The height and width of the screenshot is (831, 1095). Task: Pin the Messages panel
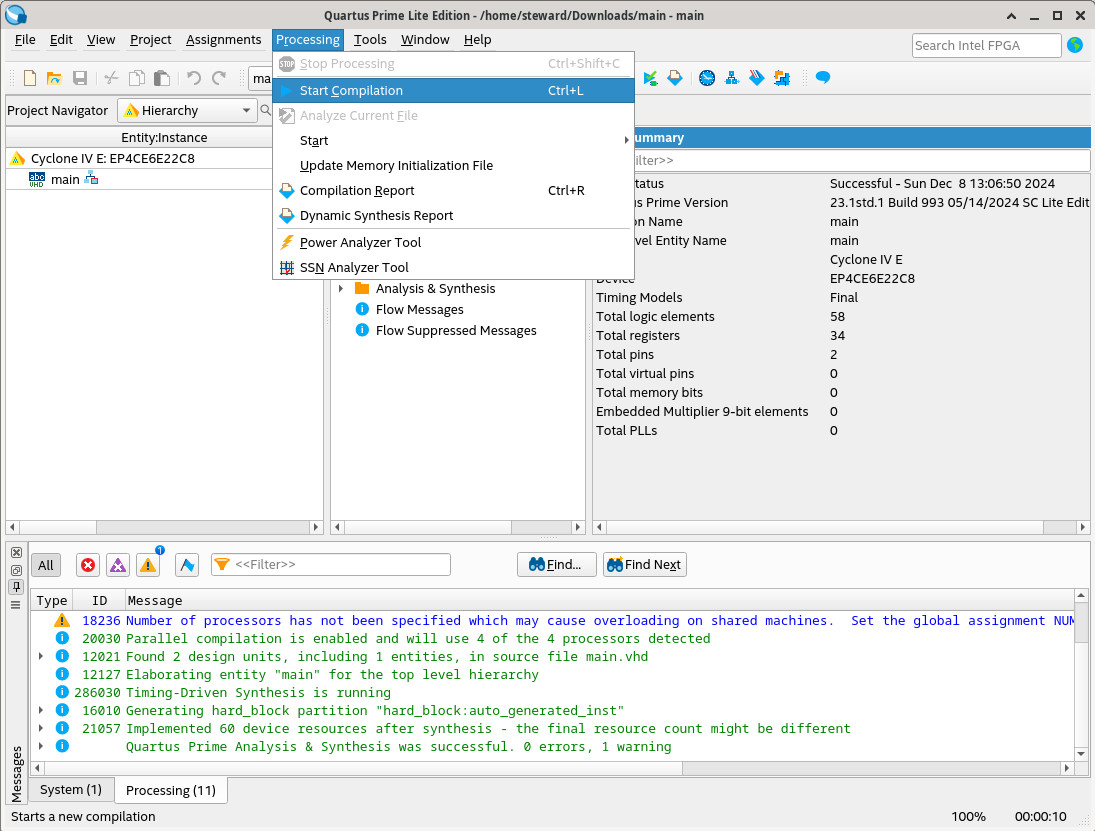tap(16, 587)
